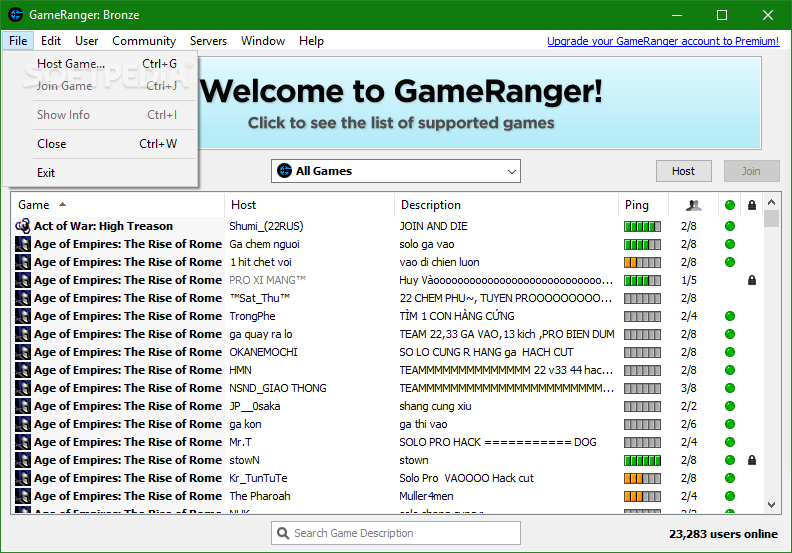Select host name ga quay ra lo
792x553 pixels.
coord(261,334)
